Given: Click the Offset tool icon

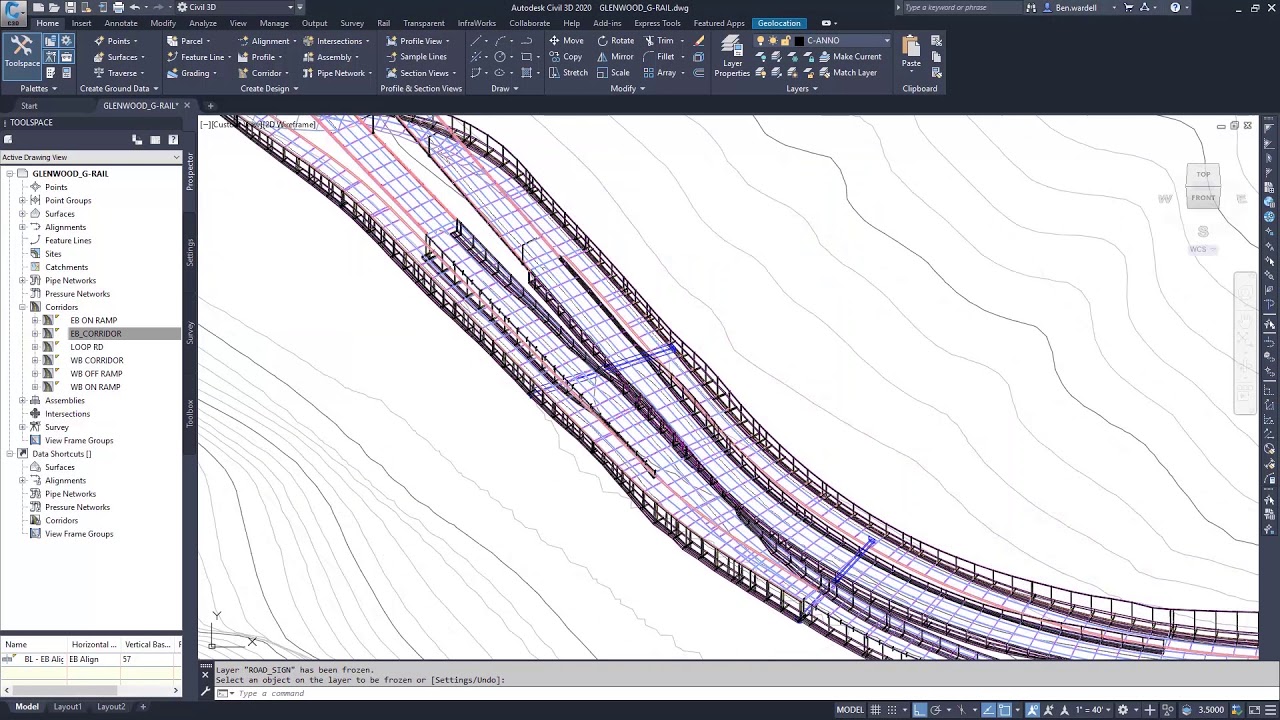Looking at the screenshot, I should (x=699, y=73).
